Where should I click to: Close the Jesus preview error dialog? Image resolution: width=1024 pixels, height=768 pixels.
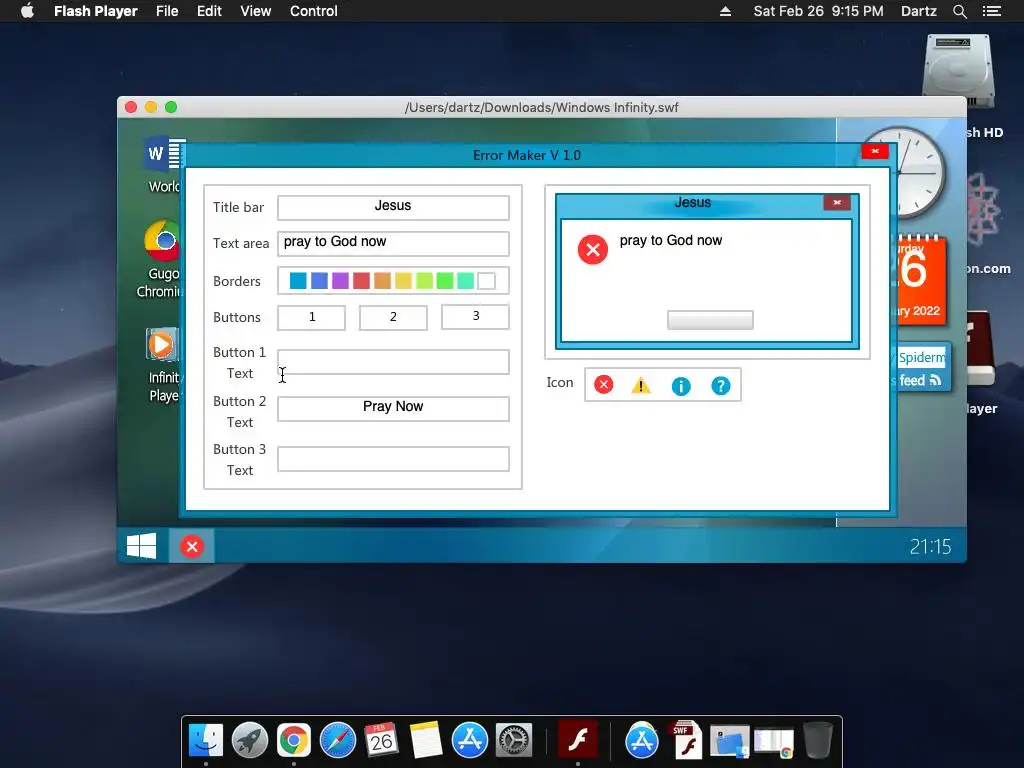pyautogui.click(x=837, y=202)
